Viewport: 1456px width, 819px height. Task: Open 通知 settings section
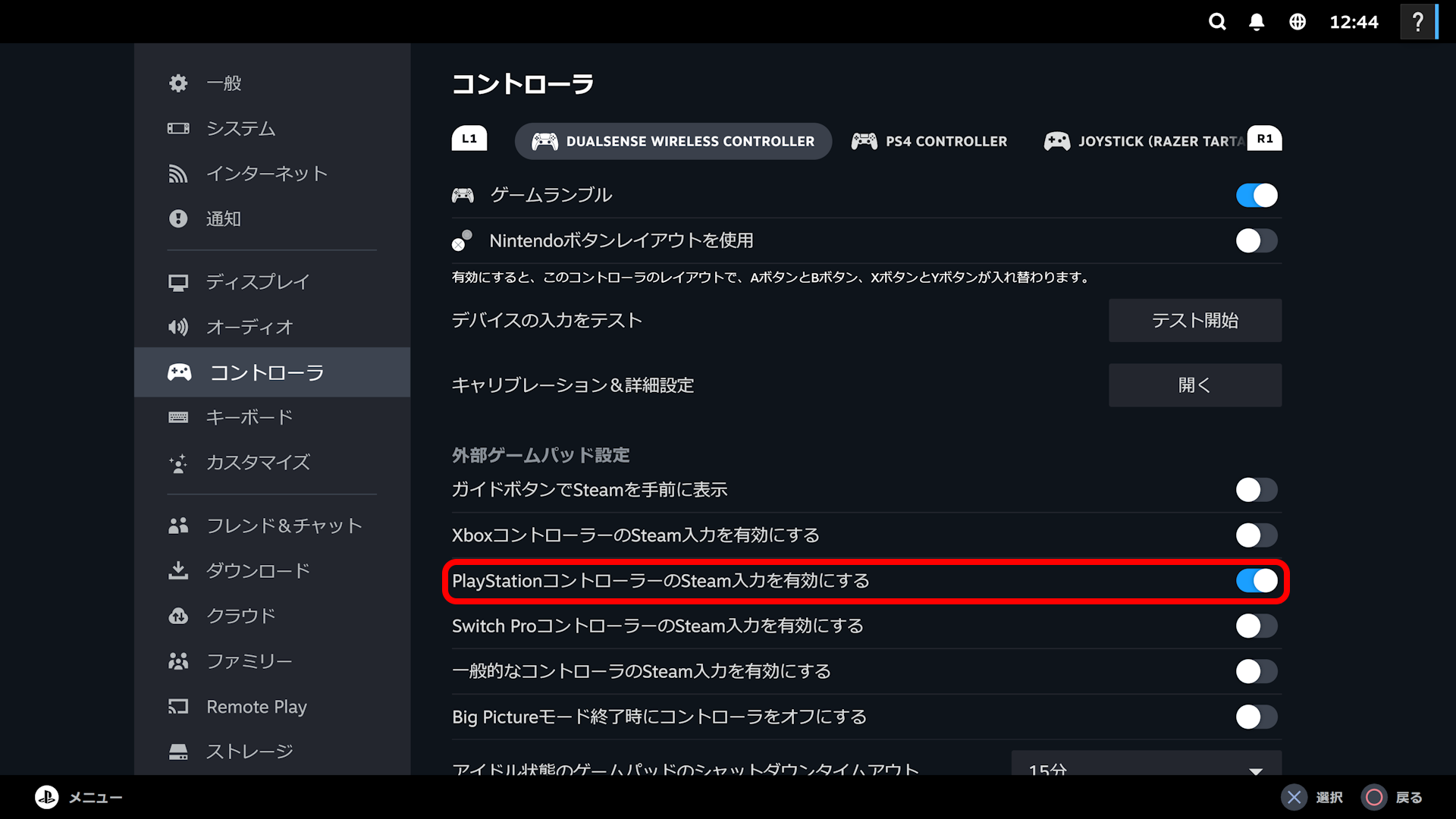click(272, 219)
